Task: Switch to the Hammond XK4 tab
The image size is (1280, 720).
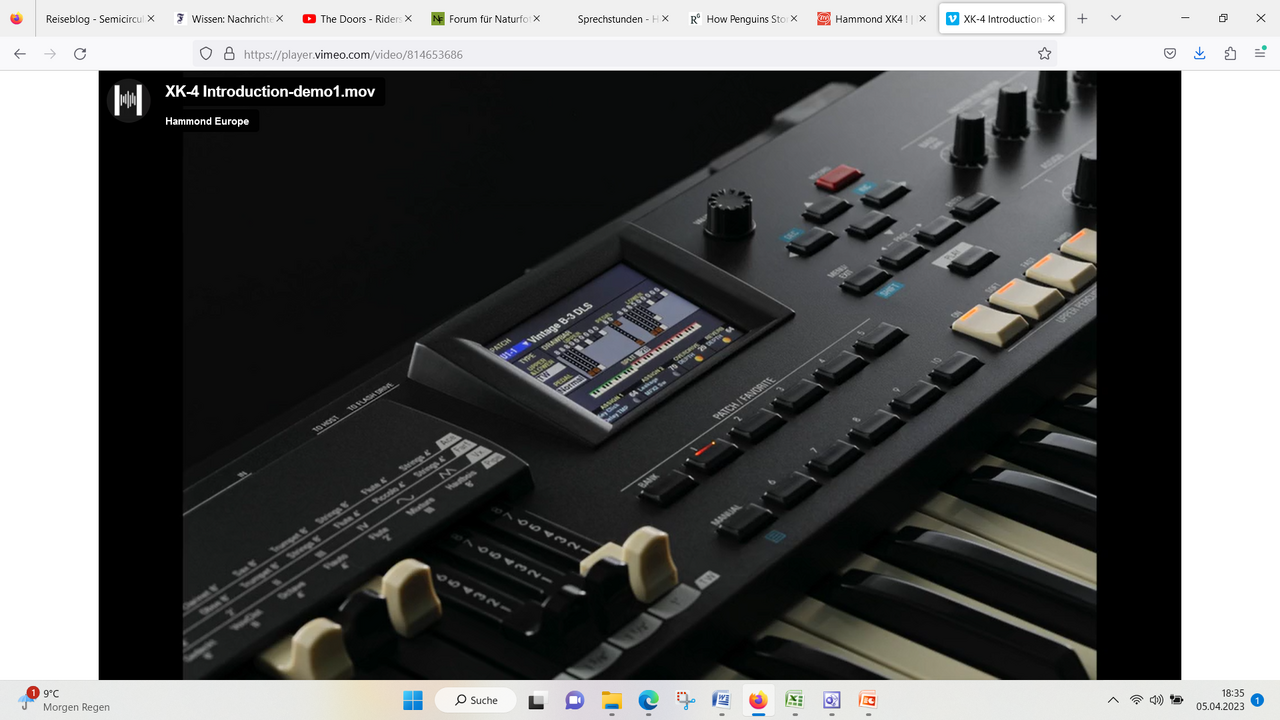Action: 868,19
